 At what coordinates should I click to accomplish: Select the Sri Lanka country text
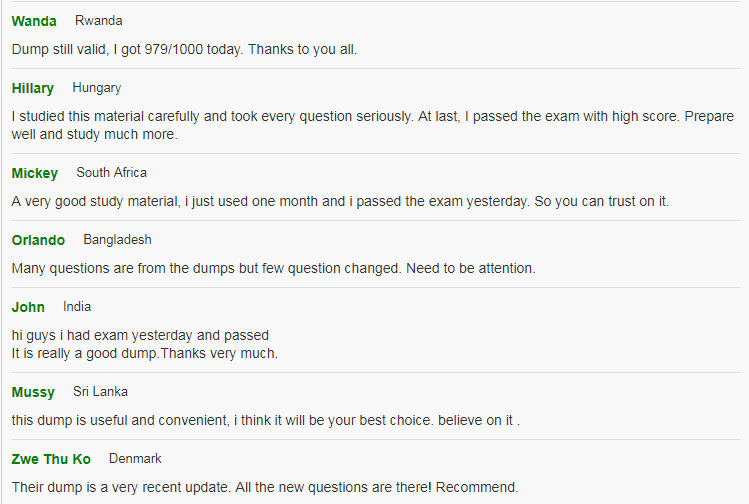(100, 391)
